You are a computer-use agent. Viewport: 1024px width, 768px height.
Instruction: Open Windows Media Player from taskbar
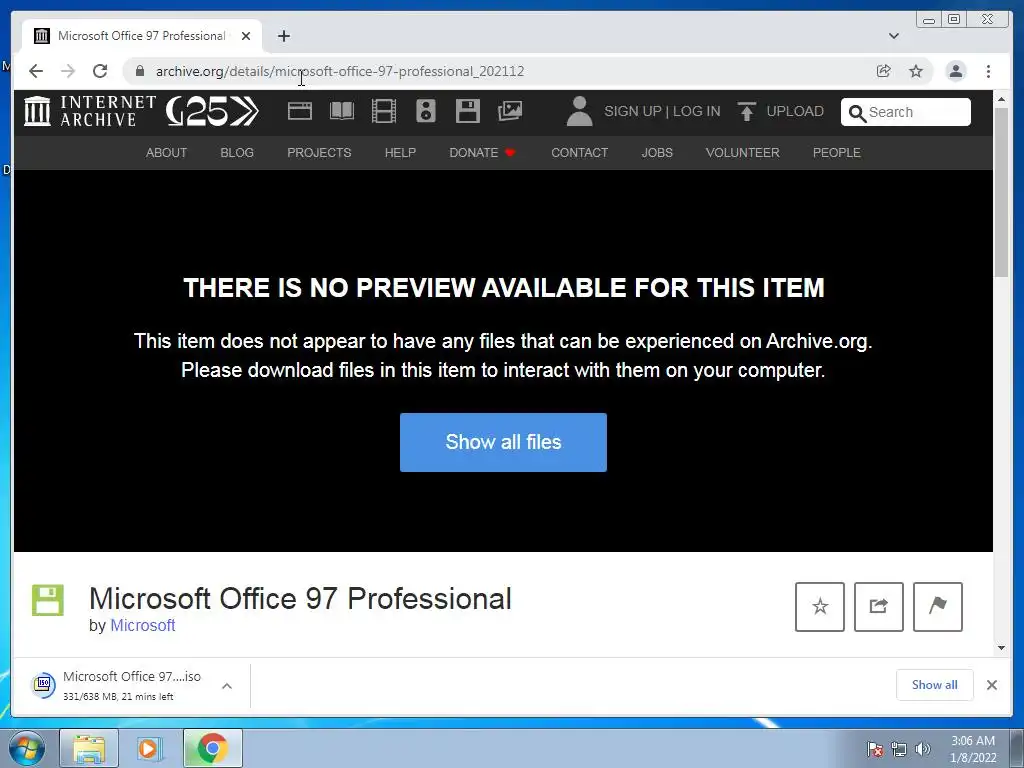pyautogui.click(x=150, y=748)
